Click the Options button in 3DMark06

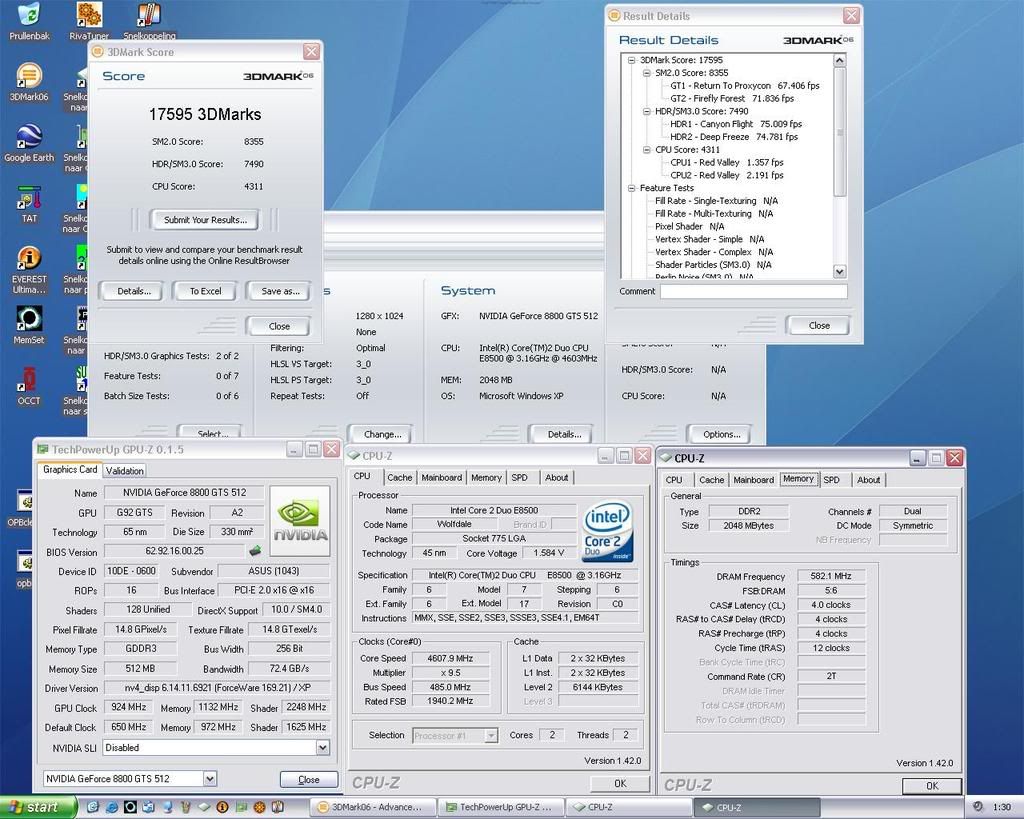click(x=722, y=434)
